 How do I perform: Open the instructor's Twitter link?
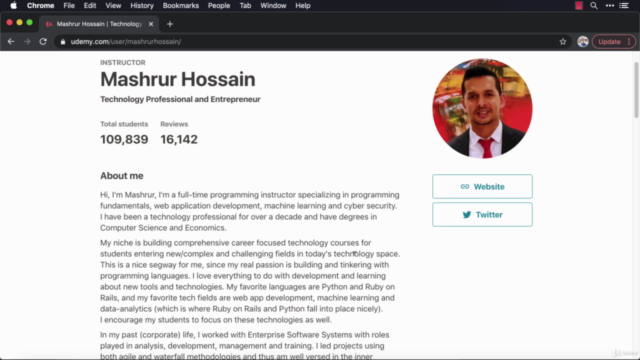point(482,215)
